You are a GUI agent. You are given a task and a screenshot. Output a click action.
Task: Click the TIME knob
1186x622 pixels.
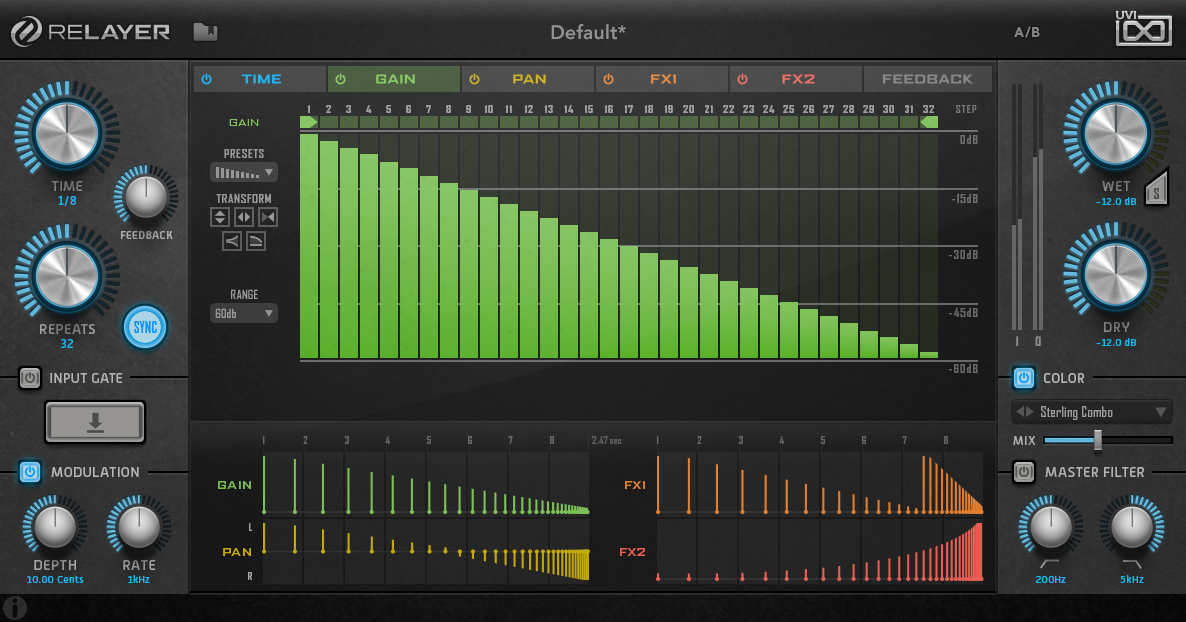[x=67, y=133]
